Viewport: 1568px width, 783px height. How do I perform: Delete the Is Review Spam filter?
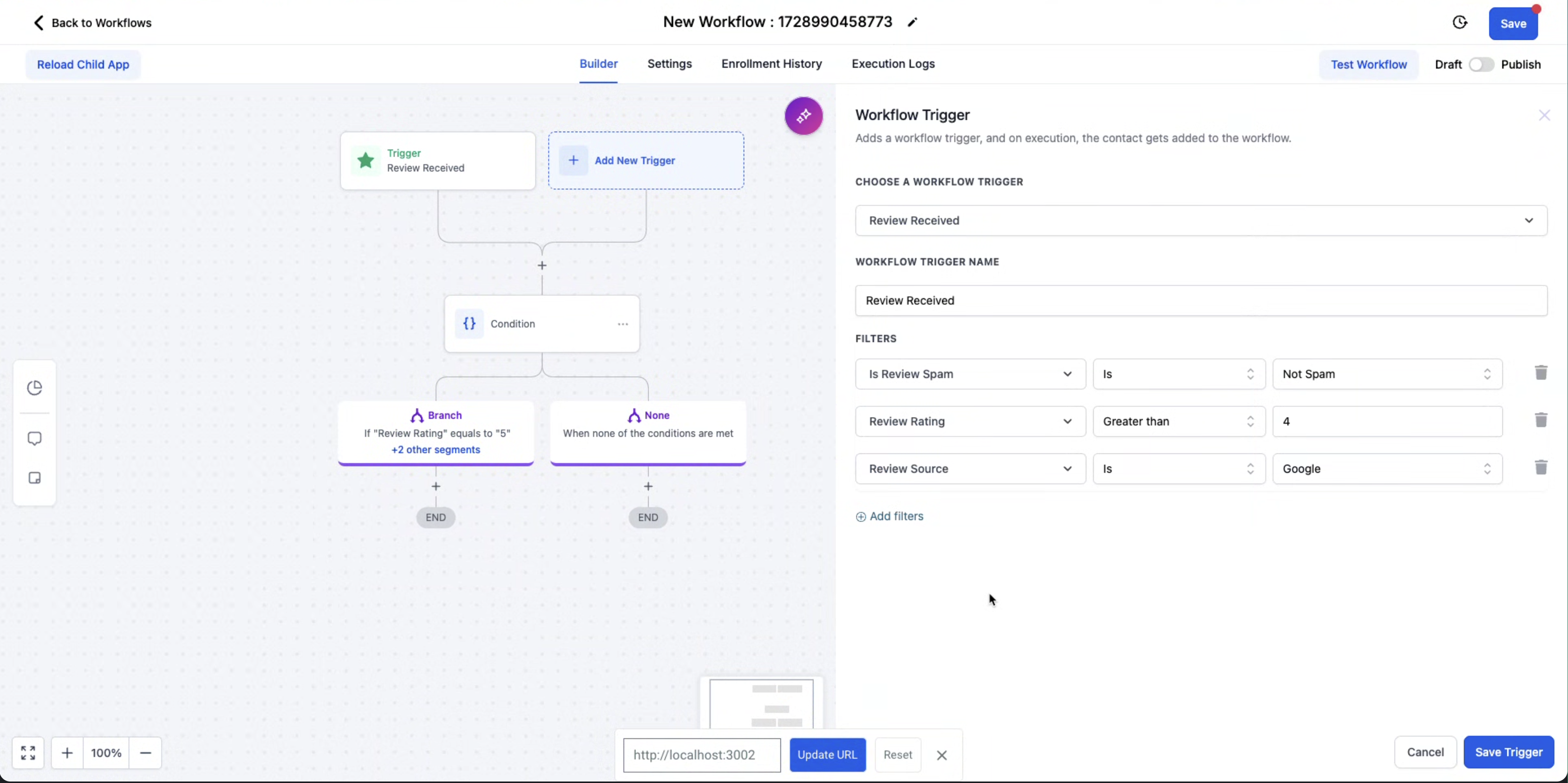tap(1541, 373)
